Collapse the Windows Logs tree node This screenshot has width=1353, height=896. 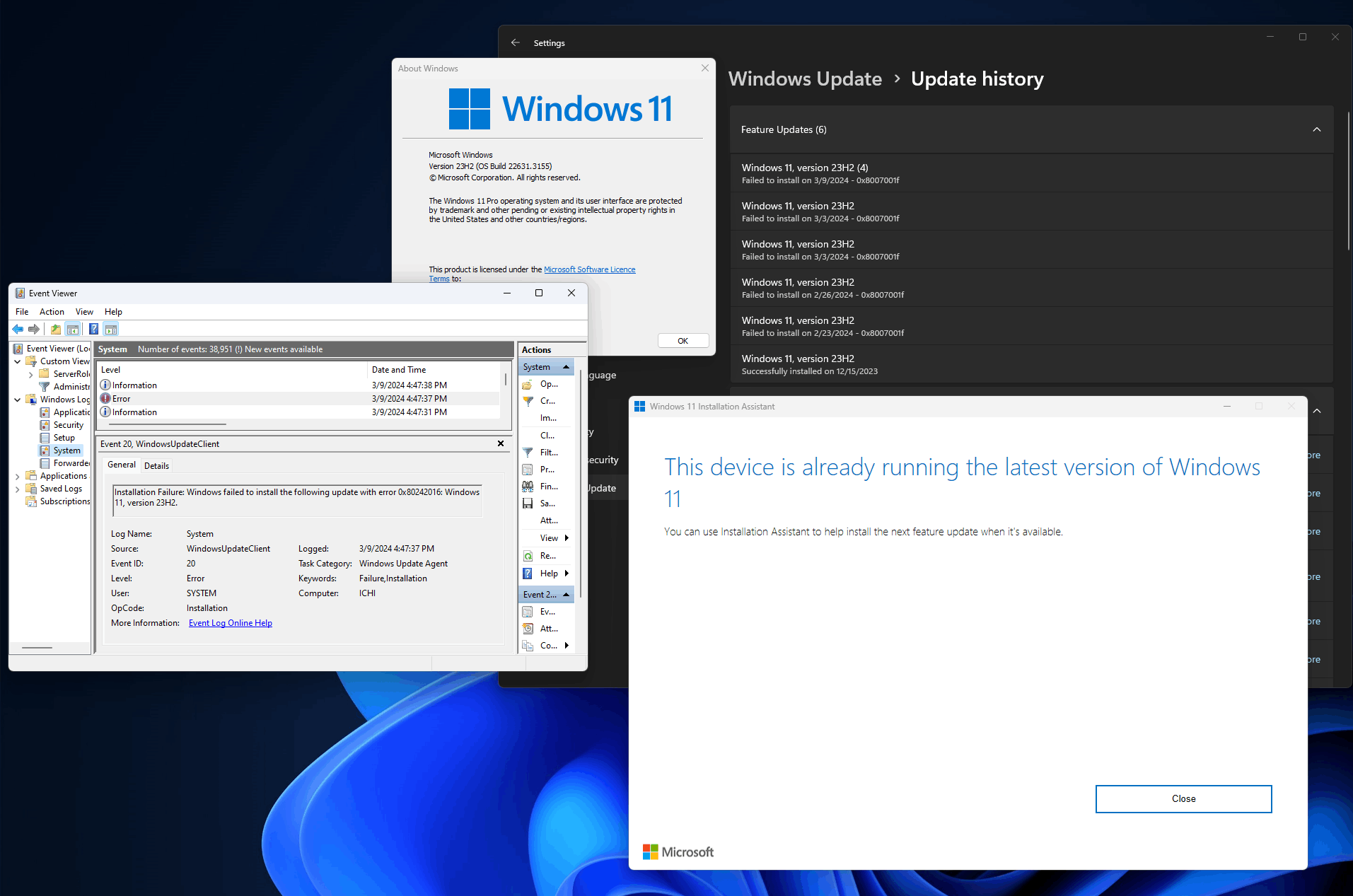[18, 400]
